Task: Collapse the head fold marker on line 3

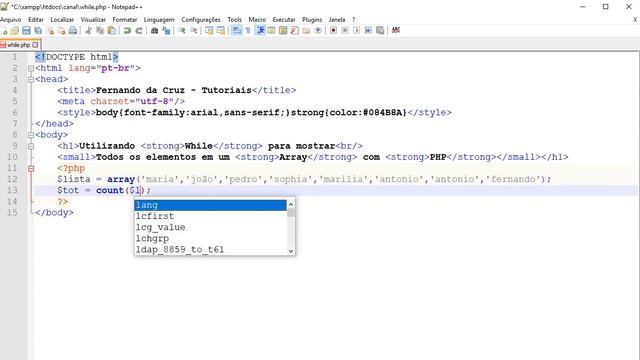Action: tap(31, 79)
